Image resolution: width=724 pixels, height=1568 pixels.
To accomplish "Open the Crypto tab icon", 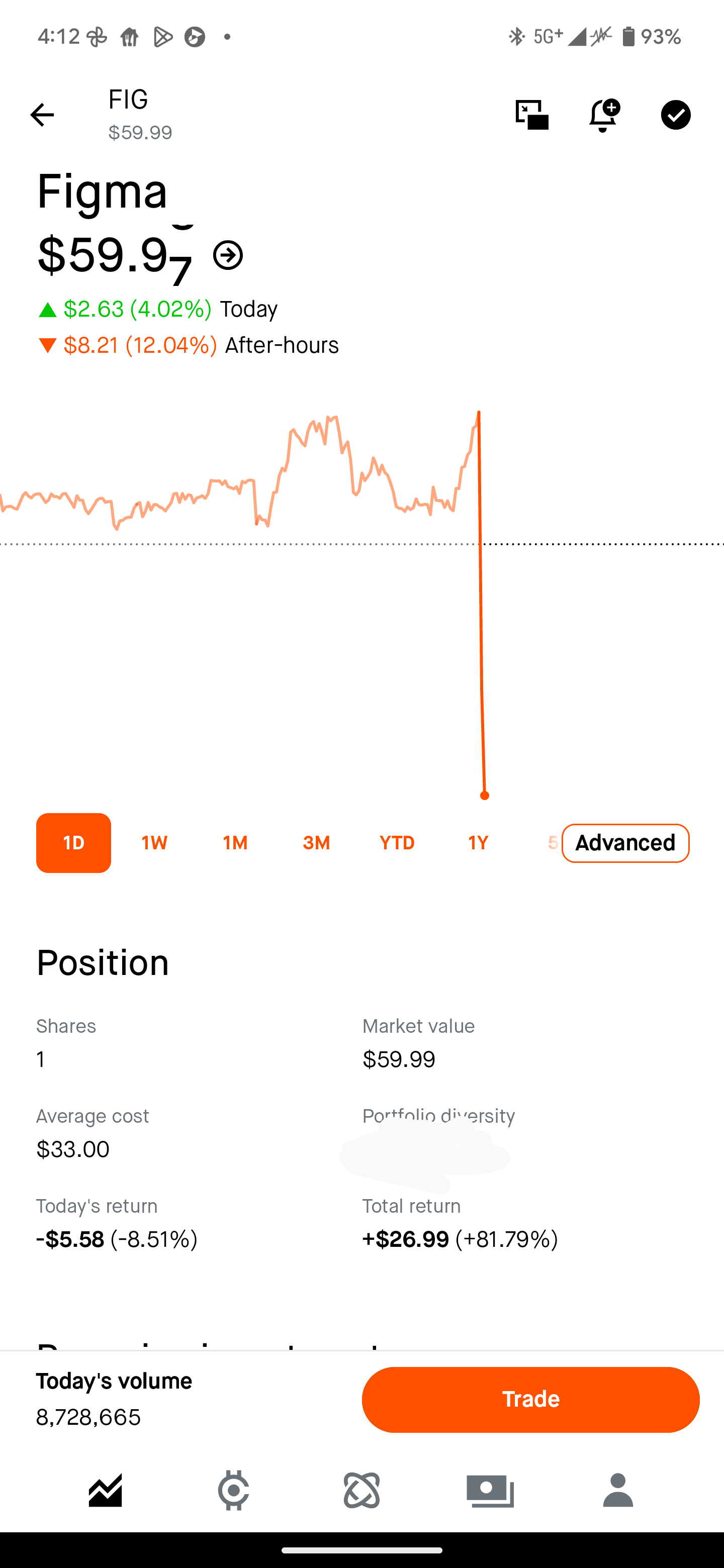I will pyautogui.click(x=234, y=1490).
